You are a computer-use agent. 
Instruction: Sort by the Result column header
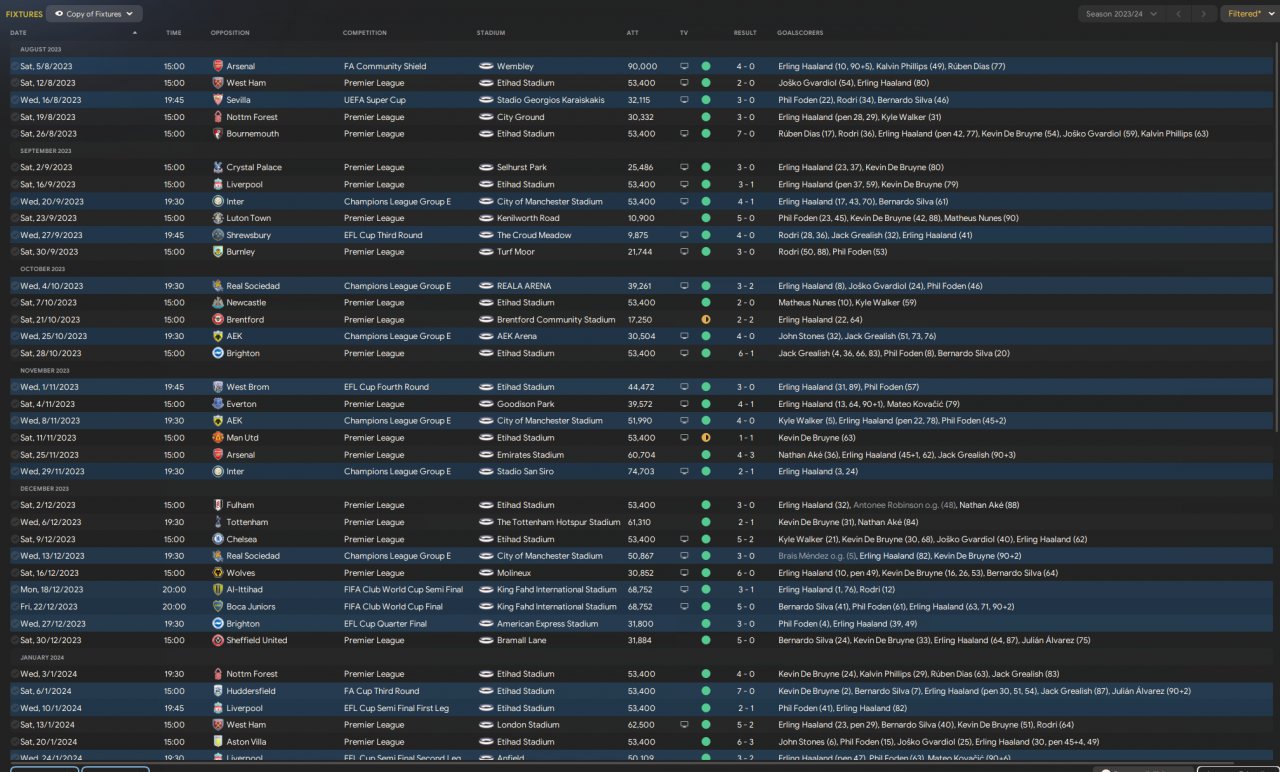pos(745,33)
